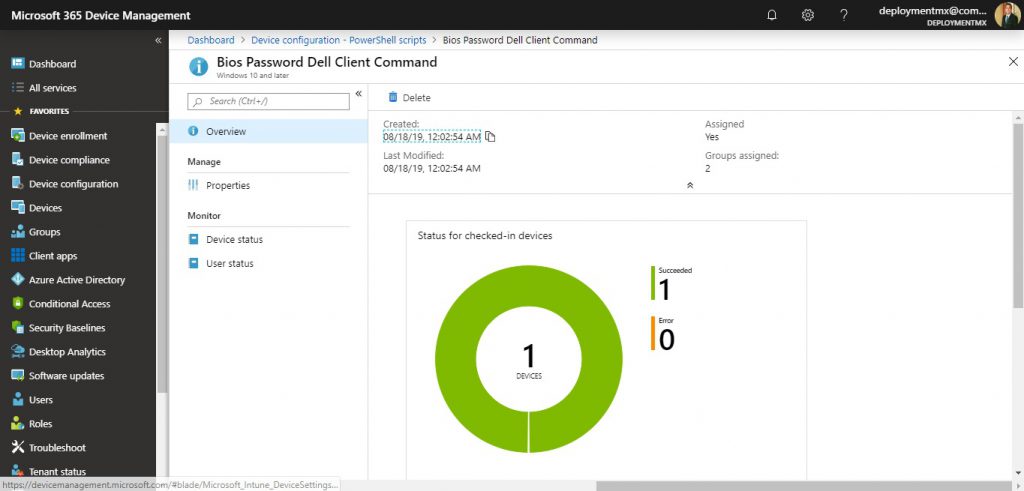This screenshot has width=1024, height=491.
Task: Open Conditional Access from the sidebar
Action: (x=69, y=304)
